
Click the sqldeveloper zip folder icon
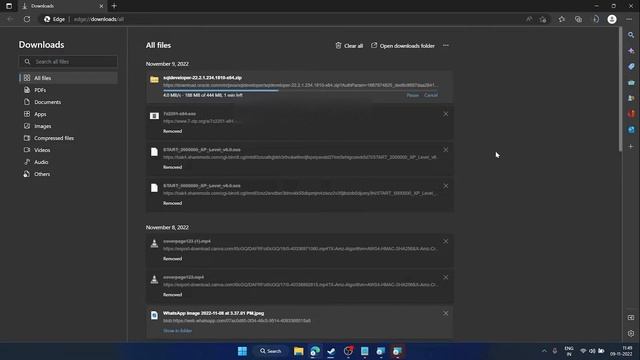click(154, 80)
